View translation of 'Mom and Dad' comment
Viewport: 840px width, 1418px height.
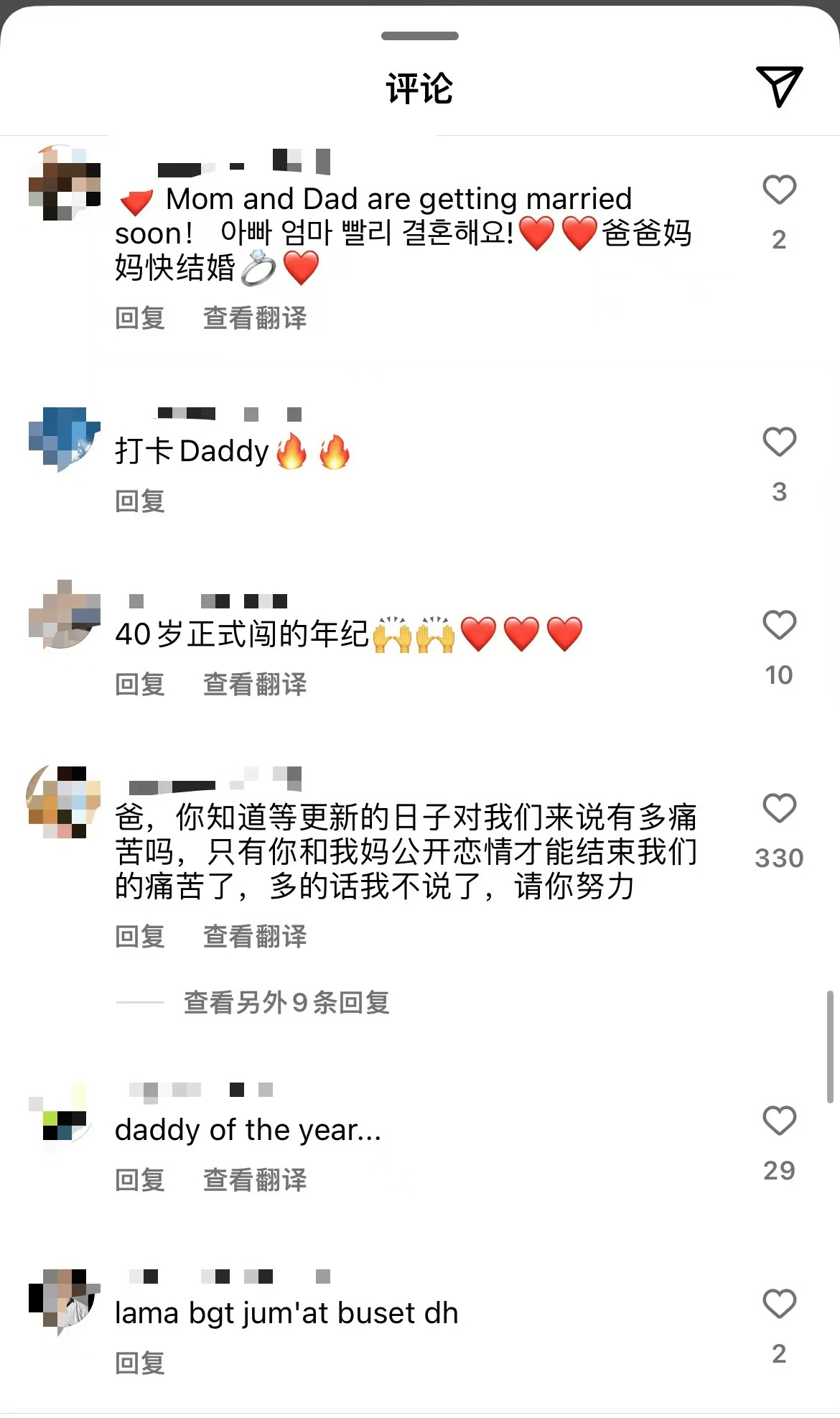tap(255, 318)
